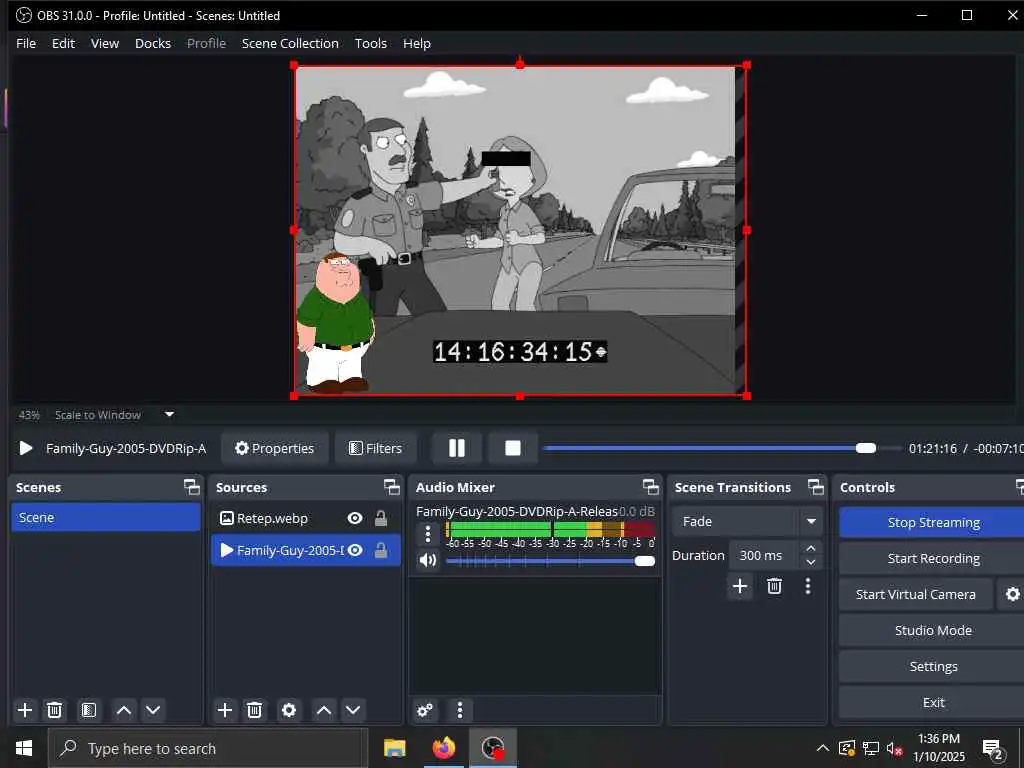Image resolution: width=1024 pixels, height=768 pixels.
Task: Open Audio Mixer bottom three-dot menu
Action: (460, 710)
